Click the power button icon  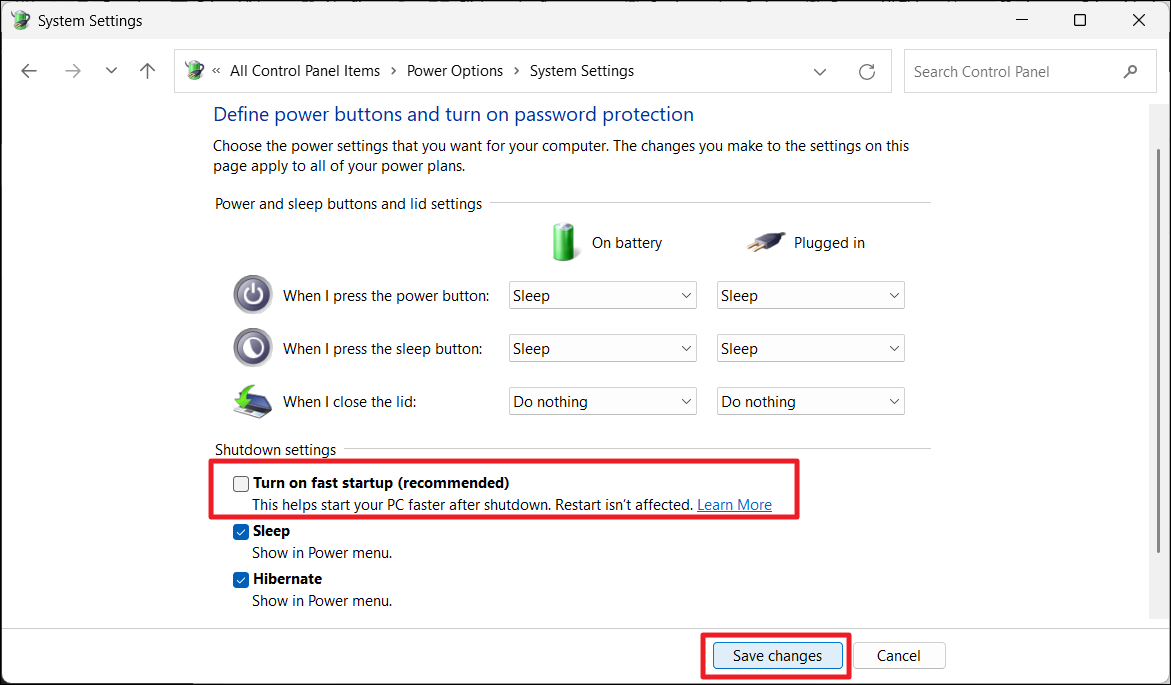[x=252, y=295]
